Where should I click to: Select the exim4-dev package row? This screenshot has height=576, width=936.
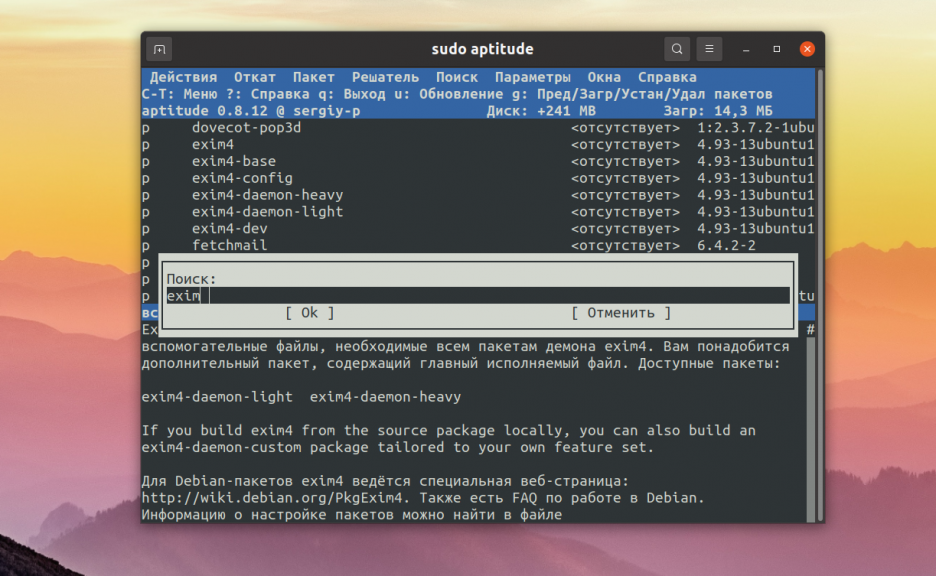478,228
